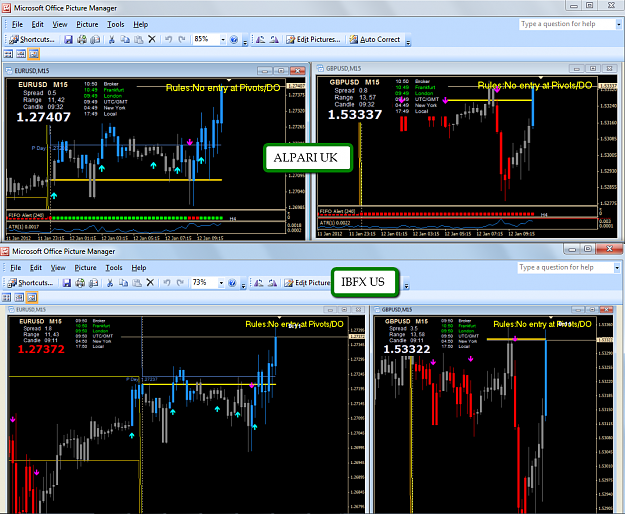The width and height of the screenshot is (625, 514).
Task: Click help question field in 73% zoom window
Action: 566,268
